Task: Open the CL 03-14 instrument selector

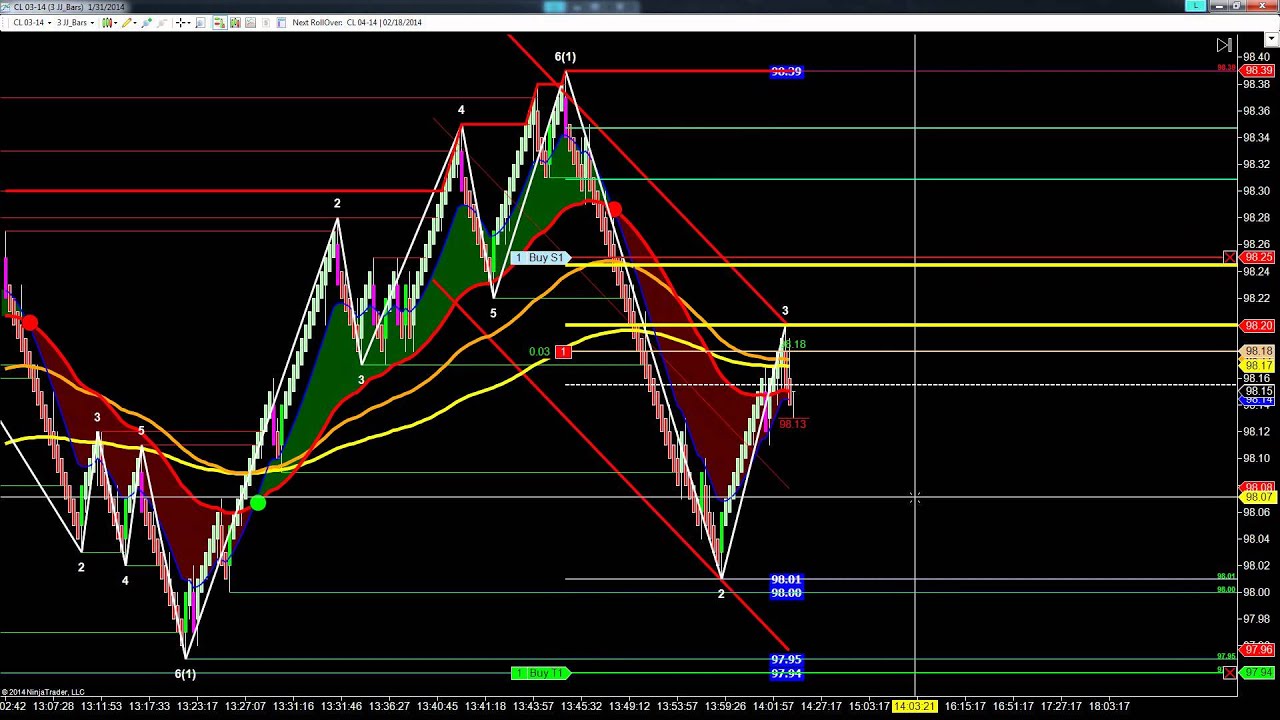Action: [30, 22]
